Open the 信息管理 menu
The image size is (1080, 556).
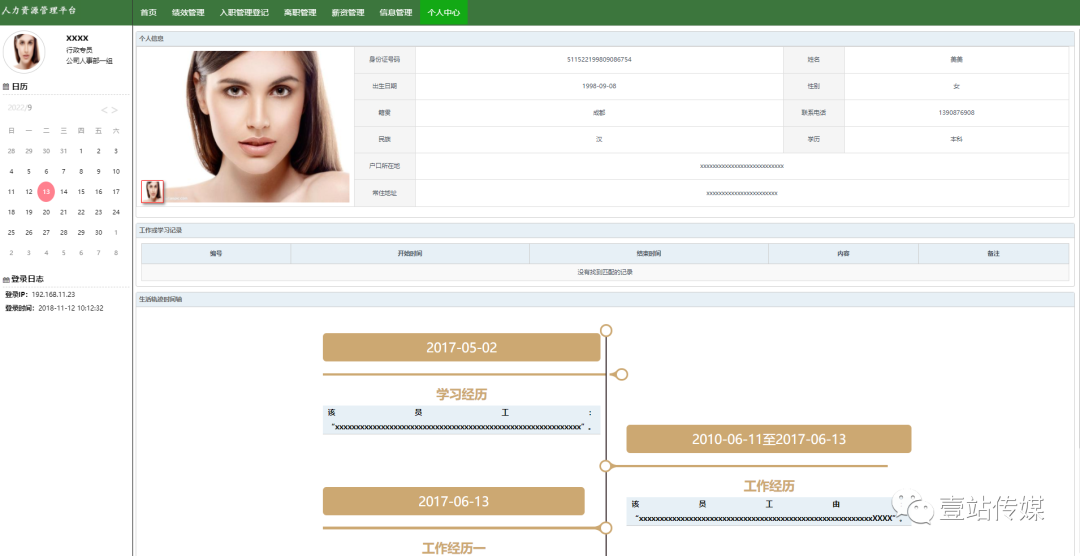click(396, 13)
